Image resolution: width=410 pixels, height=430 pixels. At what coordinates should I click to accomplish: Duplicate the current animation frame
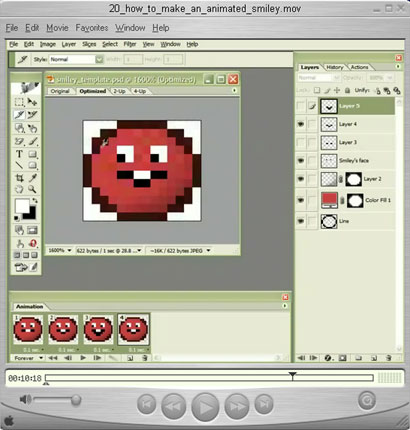(130, 358)
